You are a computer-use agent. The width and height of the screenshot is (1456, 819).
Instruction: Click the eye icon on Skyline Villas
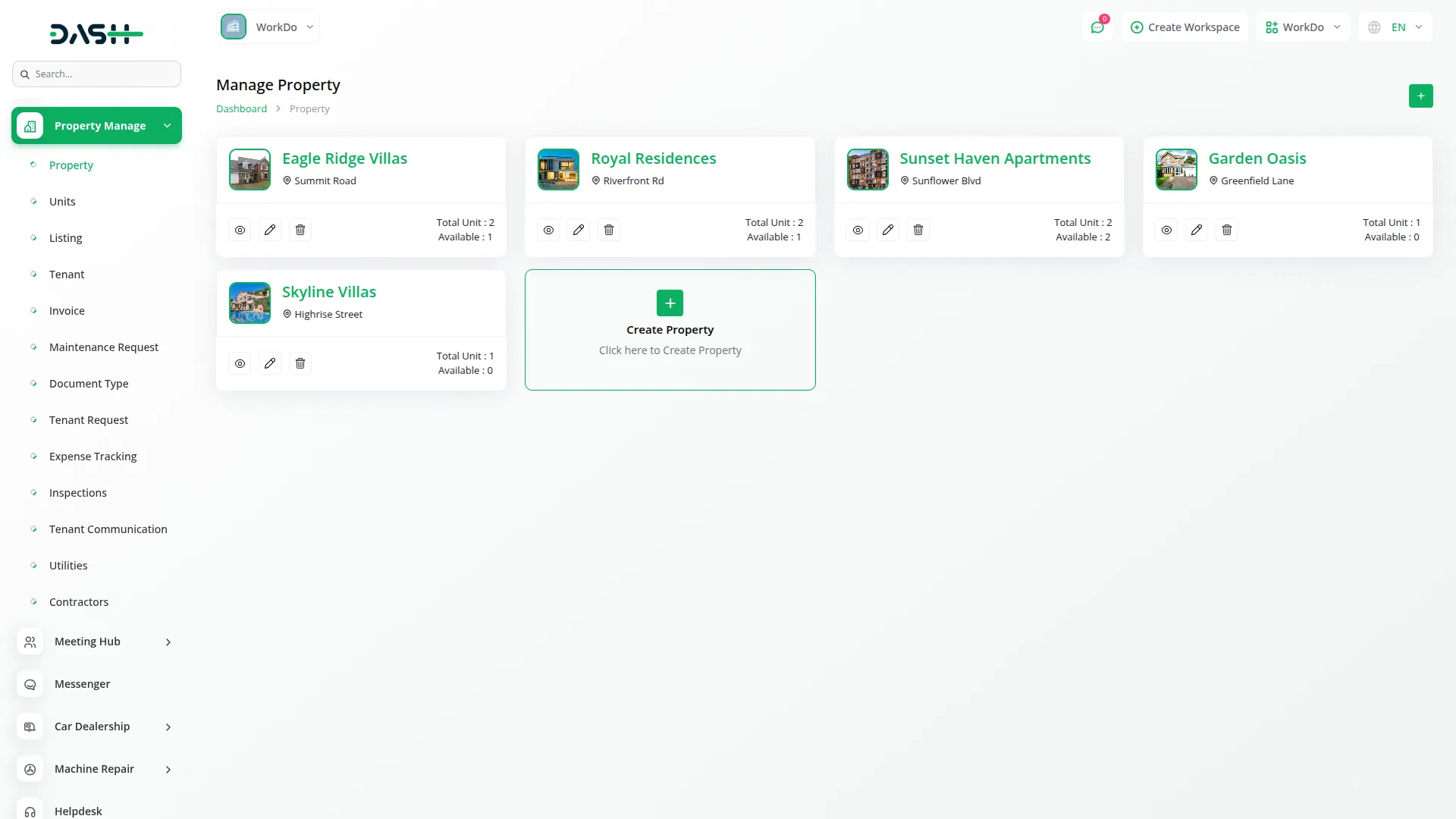[240, 363]
